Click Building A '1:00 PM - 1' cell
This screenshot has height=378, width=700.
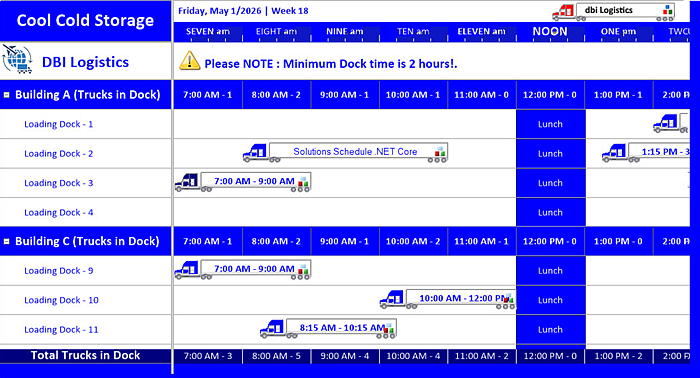pos(618,95)
